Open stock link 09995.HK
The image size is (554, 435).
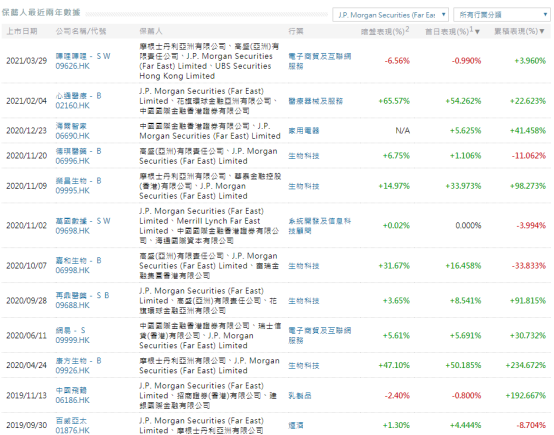click(x=72, y=191)
